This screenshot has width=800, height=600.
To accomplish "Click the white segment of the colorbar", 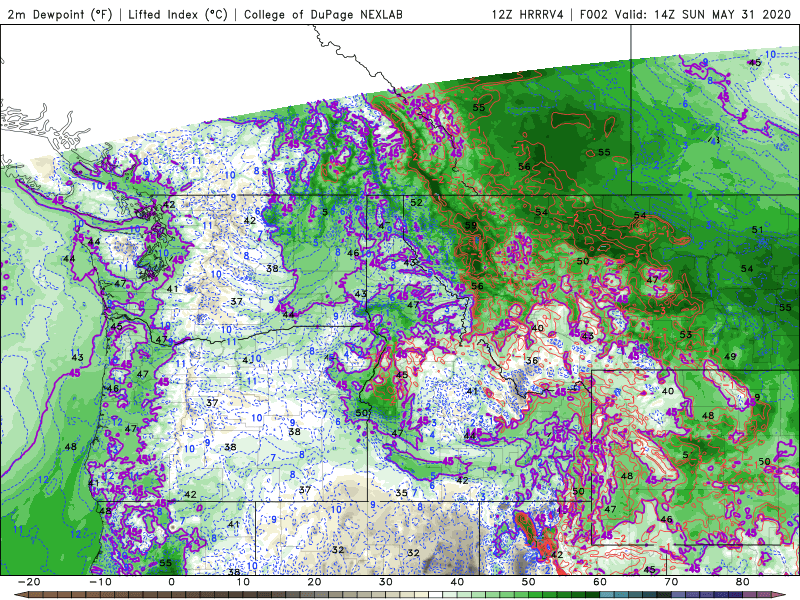I will [435, 595].
